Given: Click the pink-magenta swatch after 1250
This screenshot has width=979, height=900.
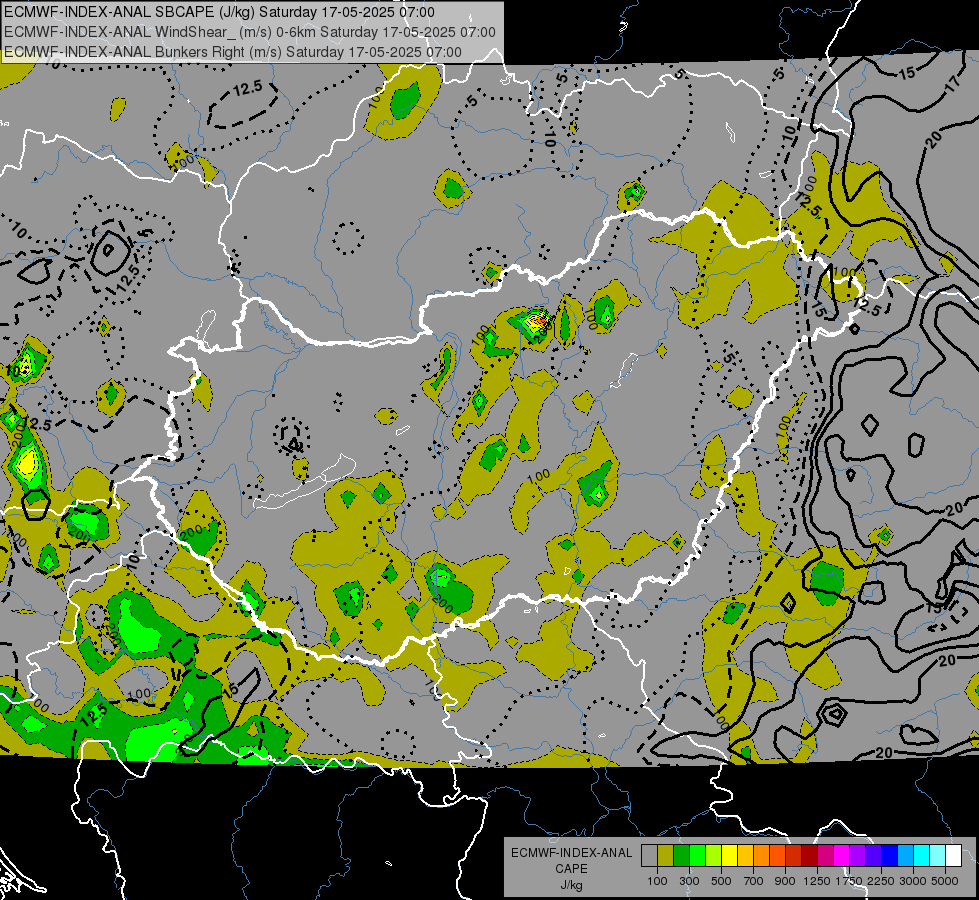Looking at the screenshot, I should (x=826, y=856).
